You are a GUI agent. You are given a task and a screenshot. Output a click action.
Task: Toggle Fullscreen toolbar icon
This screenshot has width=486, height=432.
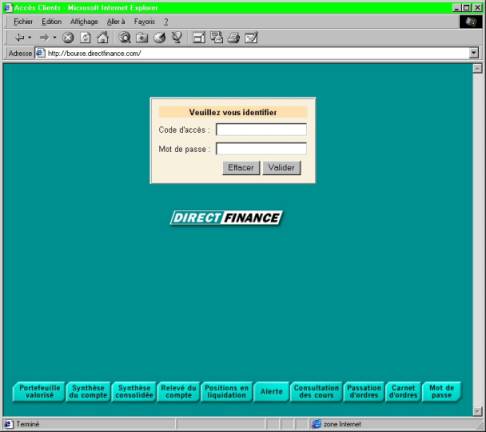pyautogui.click(x=199, y=38)
